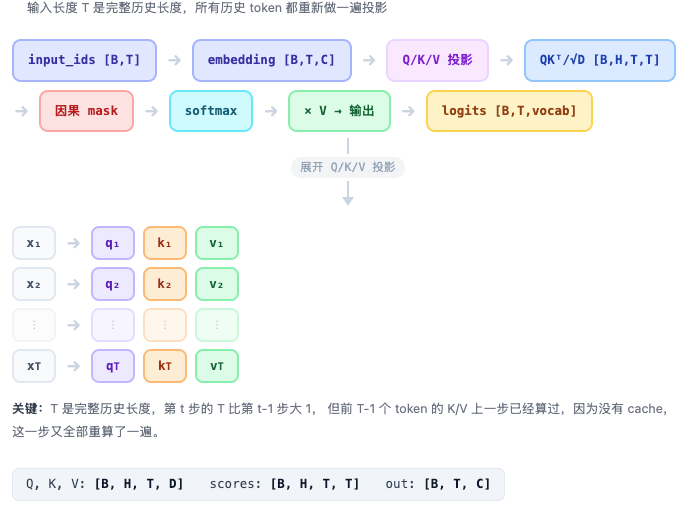The image size is (696, 513).
Task: Click the kT key cell
Action: pos(165,366)
